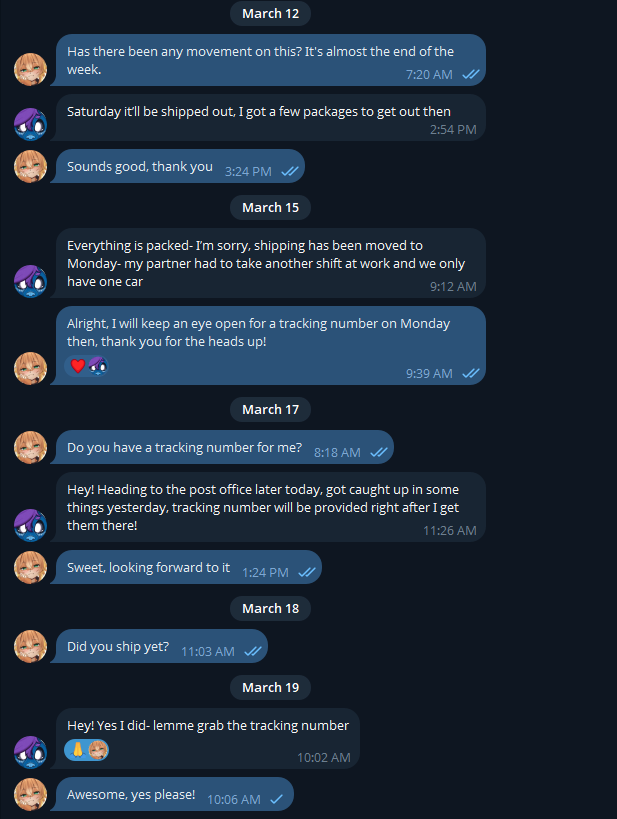Click the March 12 date badge
This screenshot has height=819, width=617.
(270, 13)
